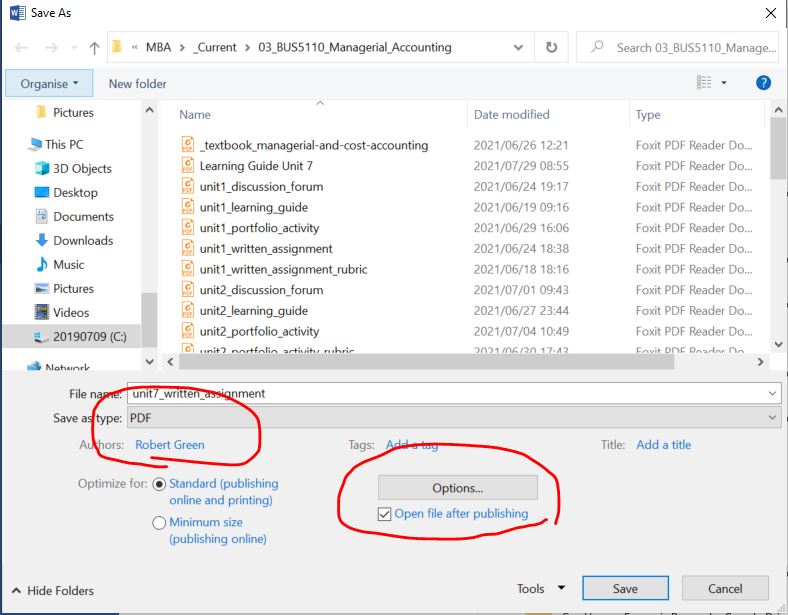
Task: Open the Help icon
Action: click(763, 83)
